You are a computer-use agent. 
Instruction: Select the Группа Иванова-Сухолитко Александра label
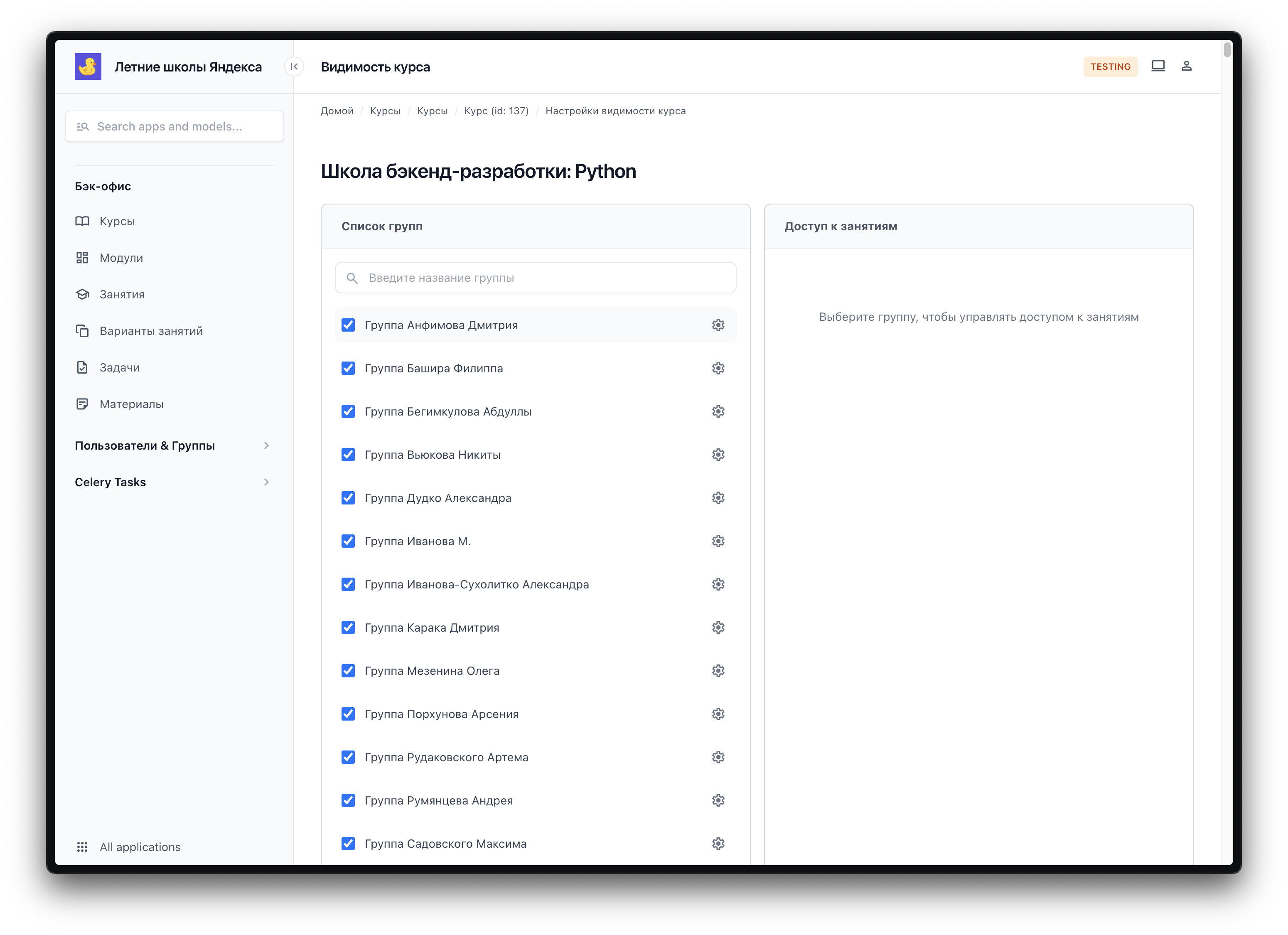[x=477, y=585]
